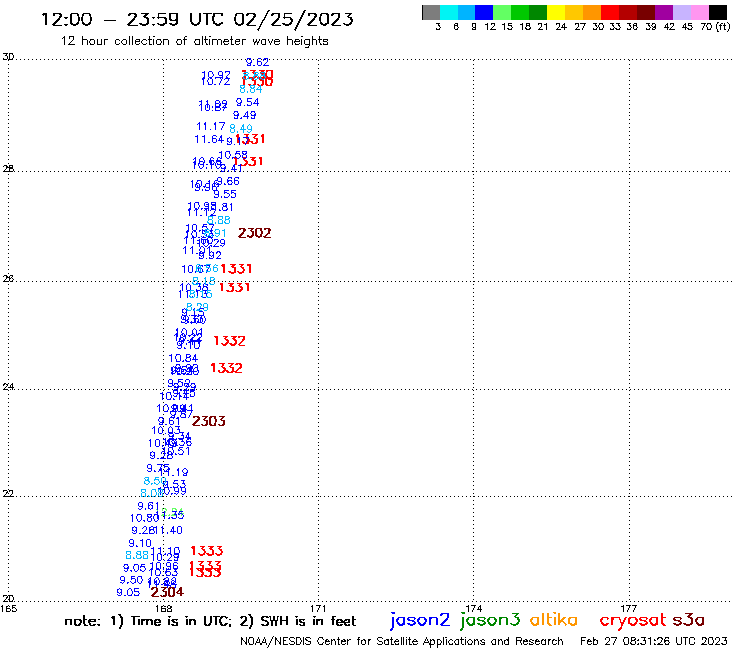This screenshot has width=740, height=650.
Task: Click the cyan swatch in the wave height legend
Action: pyautogui.click(x=449, y=12)
